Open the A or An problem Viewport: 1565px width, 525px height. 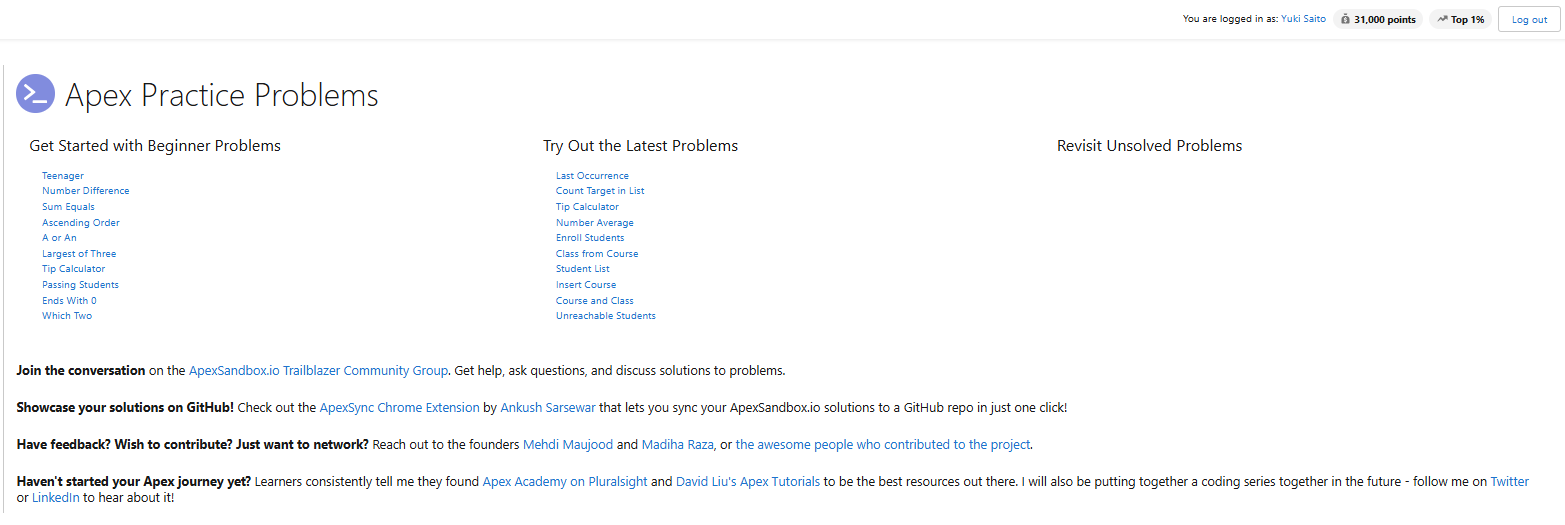(x=59, y=238)
